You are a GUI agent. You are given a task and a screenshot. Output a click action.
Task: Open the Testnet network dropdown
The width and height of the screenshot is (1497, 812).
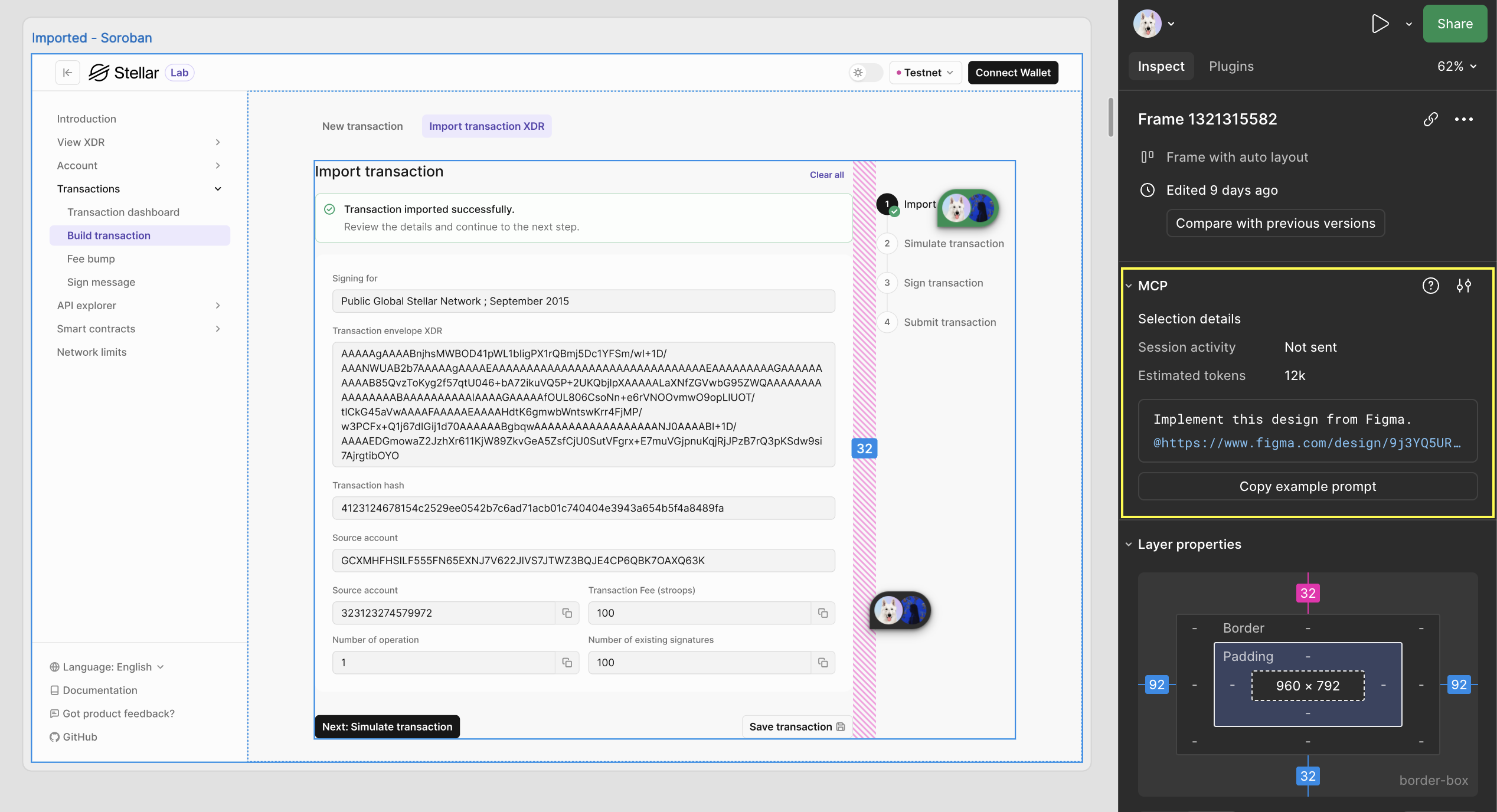[925, 73]
